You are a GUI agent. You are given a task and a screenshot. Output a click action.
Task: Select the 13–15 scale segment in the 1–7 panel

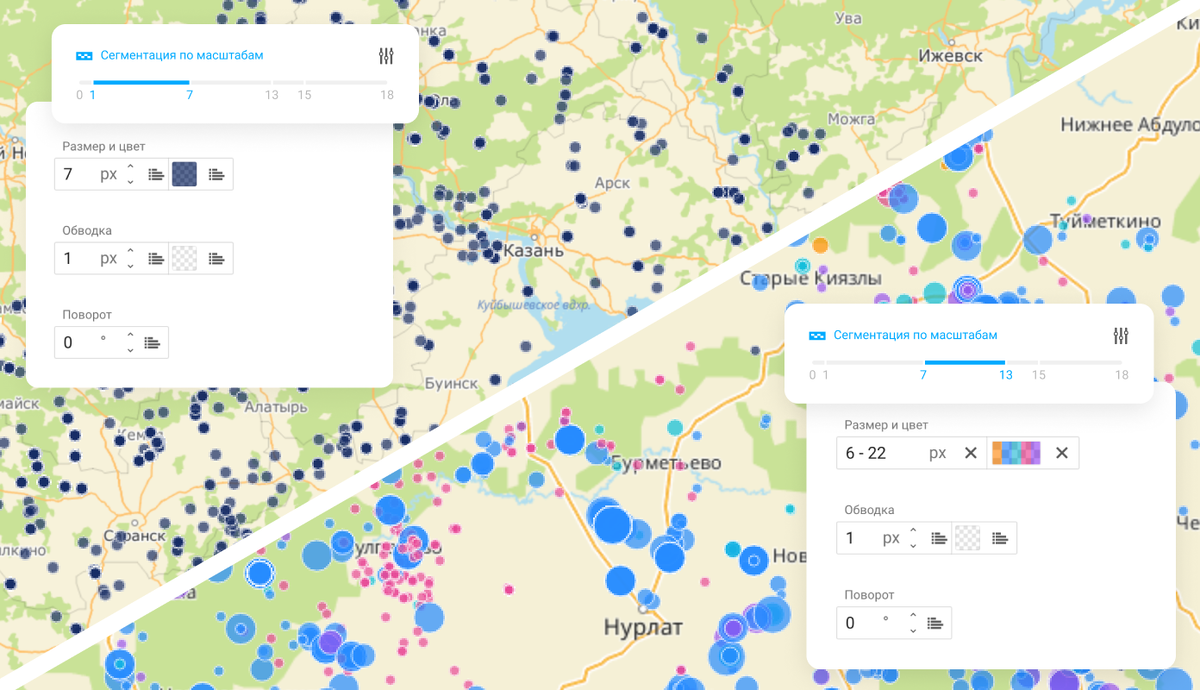coord(288,82)
